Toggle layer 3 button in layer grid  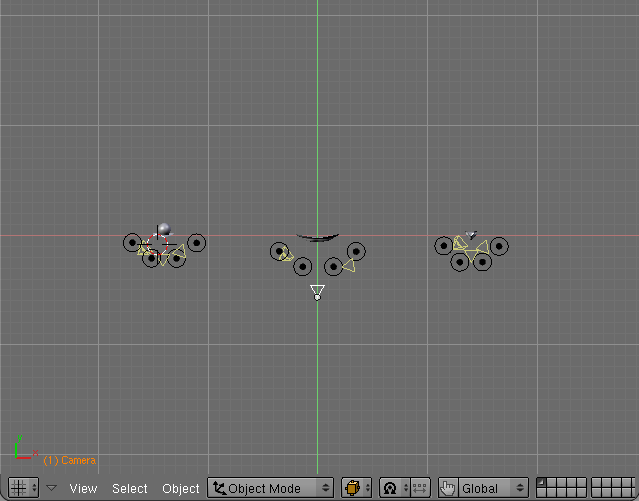(562, 483)
